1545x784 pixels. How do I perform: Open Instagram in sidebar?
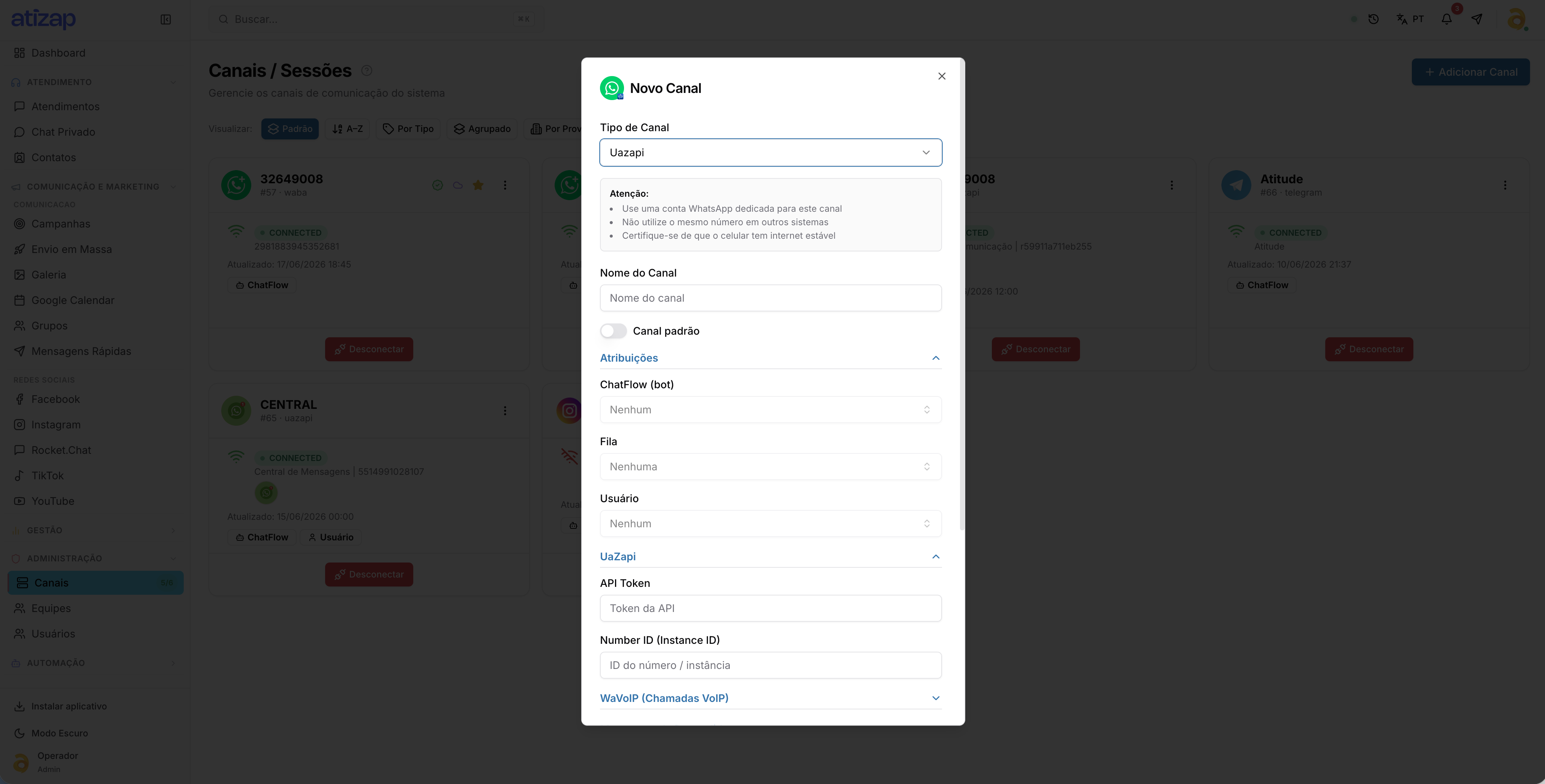(x=95, y=424)
